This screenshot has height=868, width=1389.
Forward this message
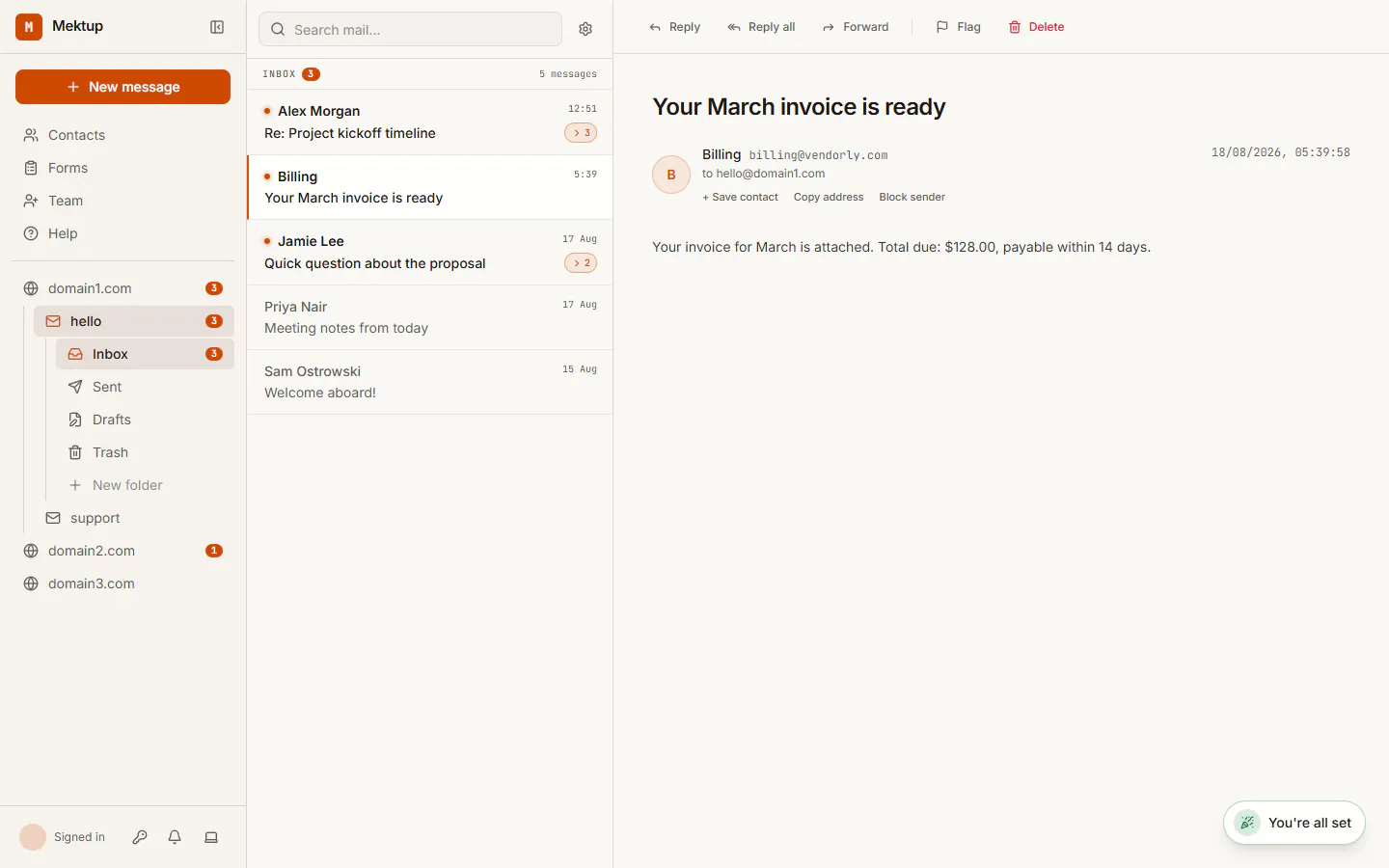tap(856, 27)
